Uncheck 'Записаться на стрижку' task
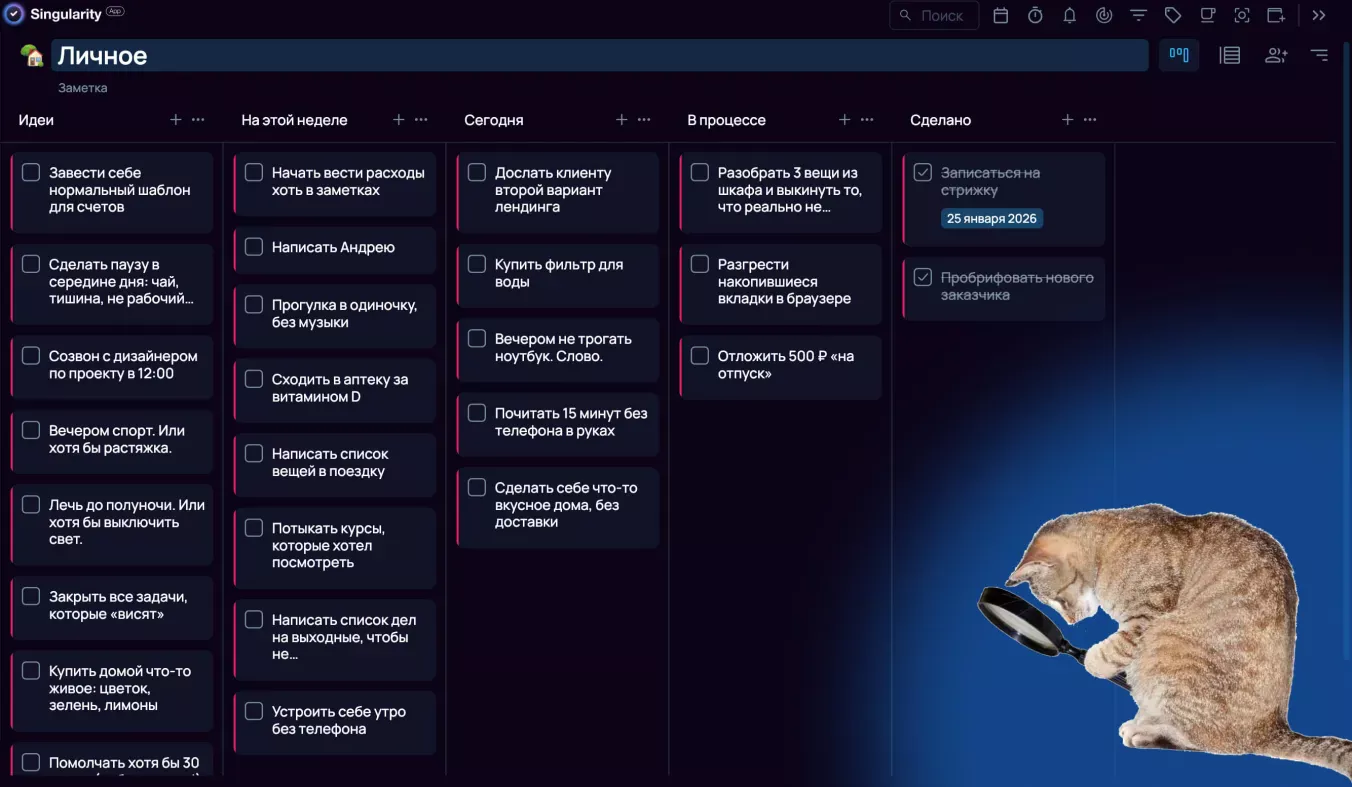1352x787 pixels. pyautogui.click(x=923, y=173)
